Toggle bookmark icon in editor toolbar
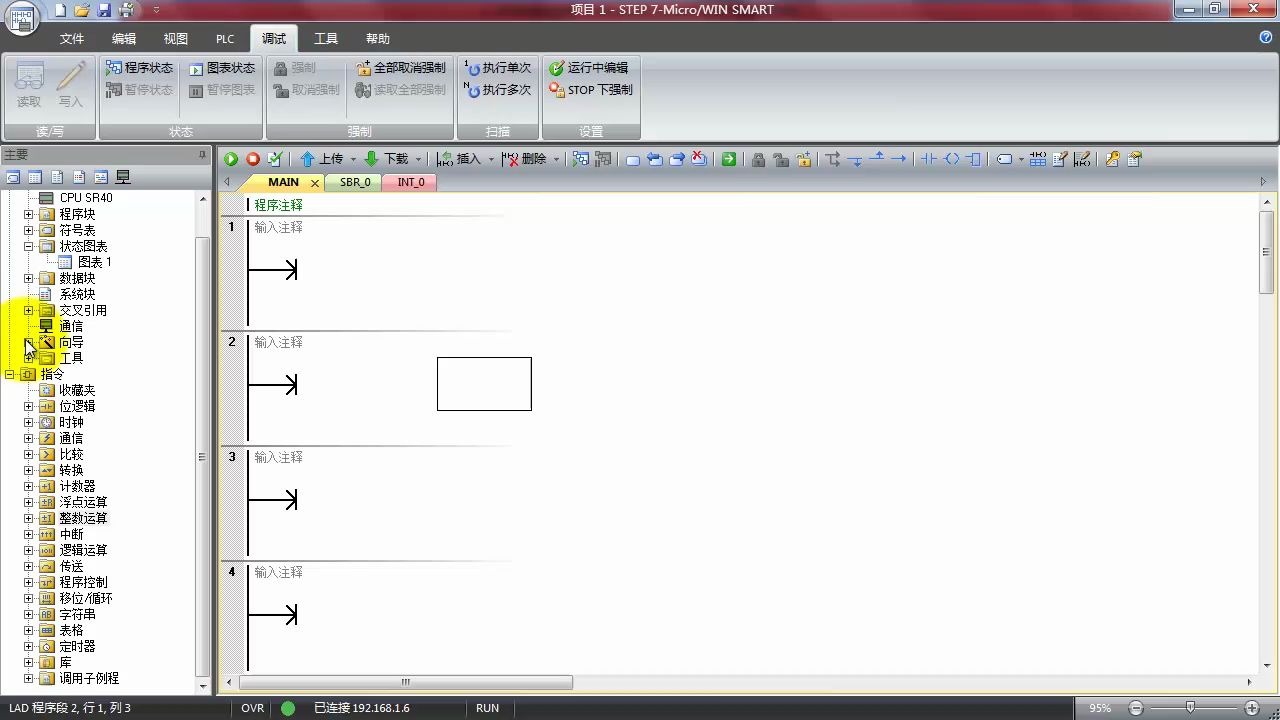The image size is (1280, 720). (x=633, y=159)
